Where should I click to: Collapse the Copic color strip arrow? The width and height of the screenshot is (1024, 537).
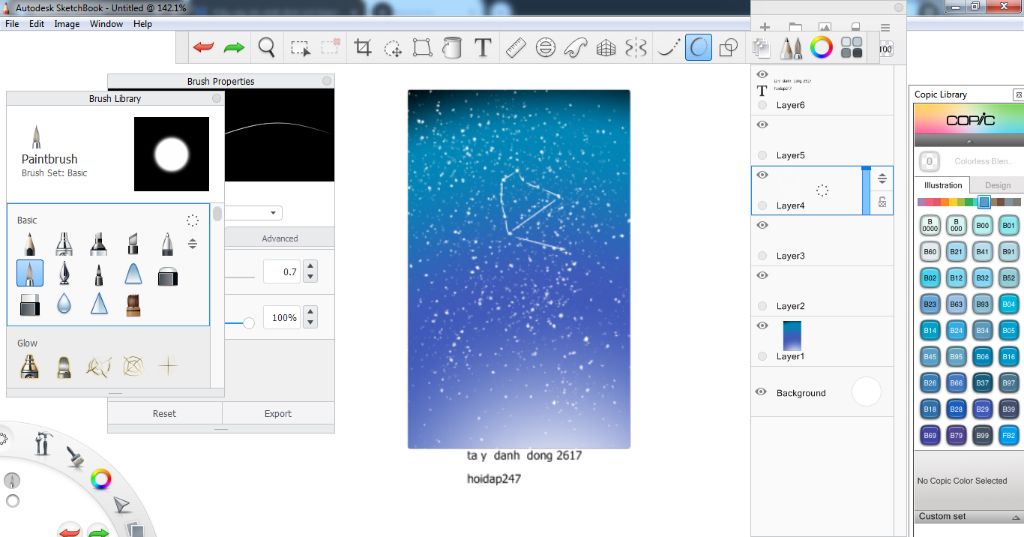click(969, 141)
